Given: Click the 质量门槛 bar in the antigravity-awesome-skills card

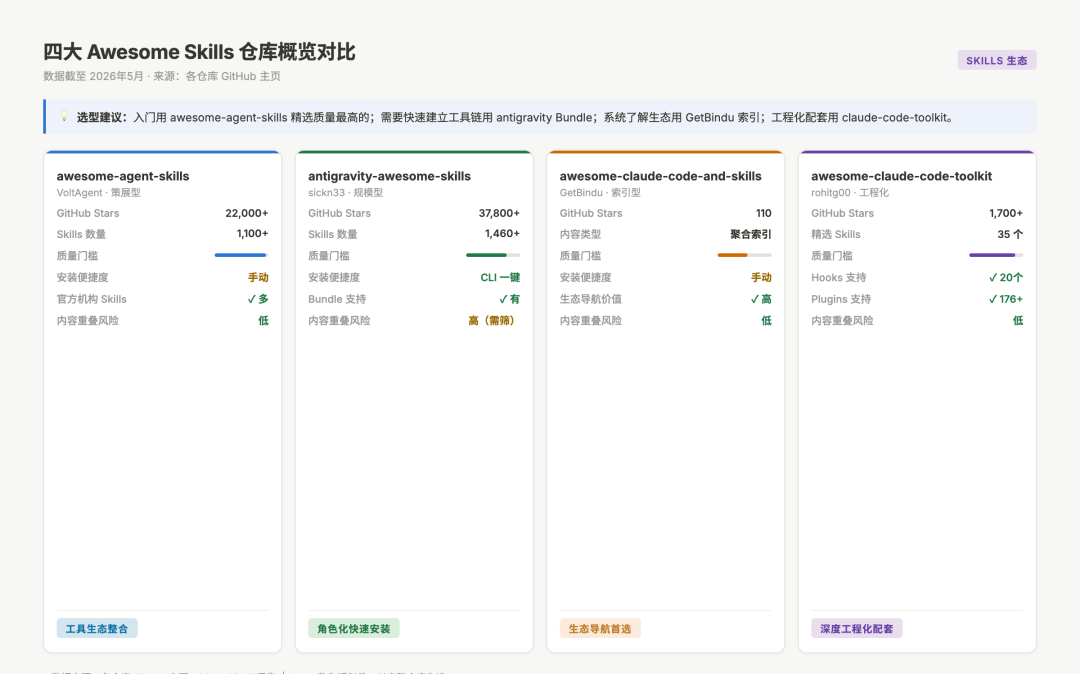Looking at the screenshot, I should 492,255.
